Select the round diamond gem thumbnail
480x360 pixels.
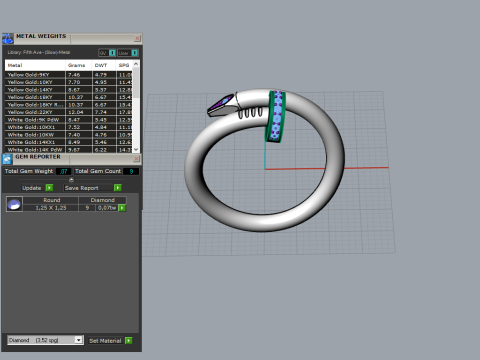pyautogui.click(x=14, y=204)
